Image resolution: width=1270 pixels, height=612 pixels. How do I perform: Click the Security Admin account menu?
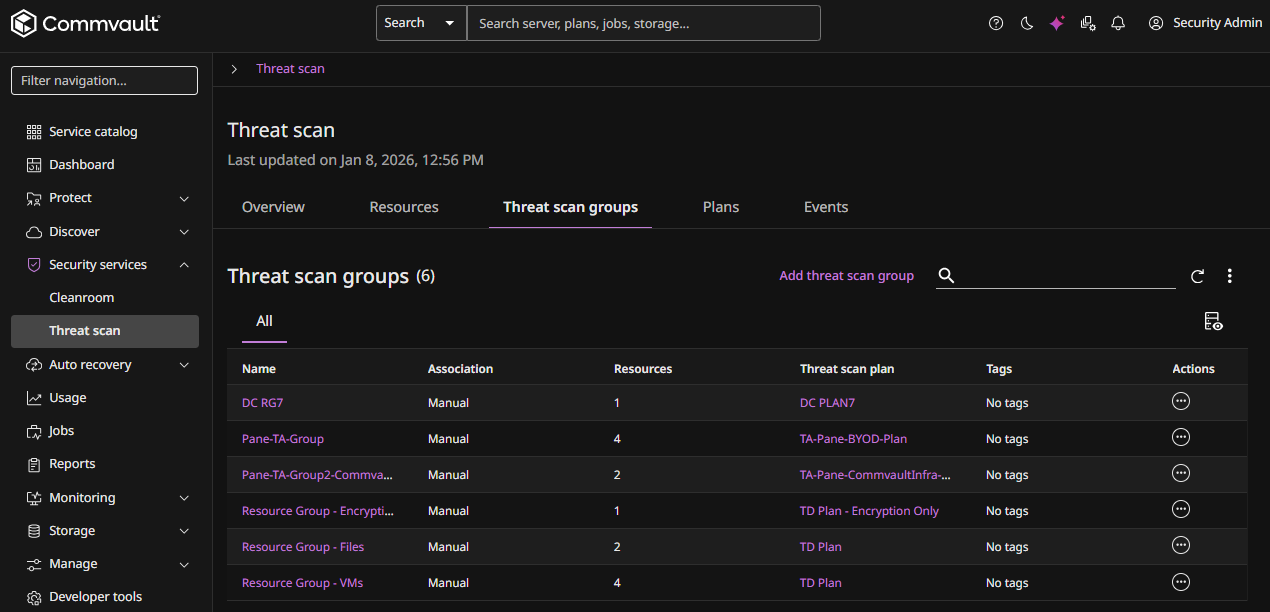pos(1205,22)
